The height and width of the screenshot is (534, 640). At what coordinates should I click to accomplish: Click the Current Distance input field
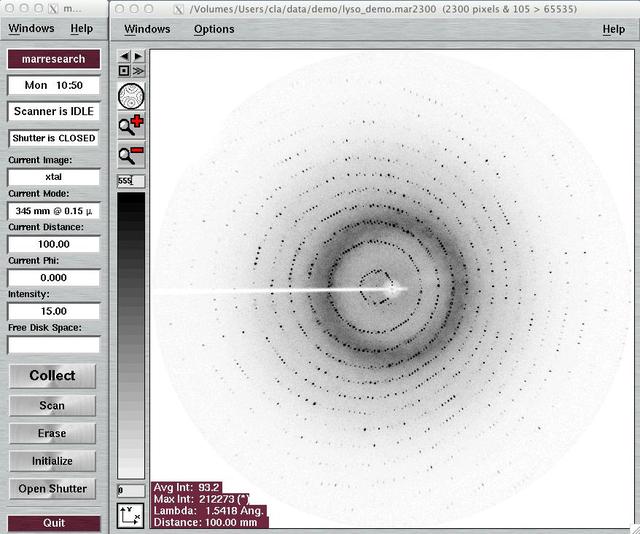(x=54, y=244)
